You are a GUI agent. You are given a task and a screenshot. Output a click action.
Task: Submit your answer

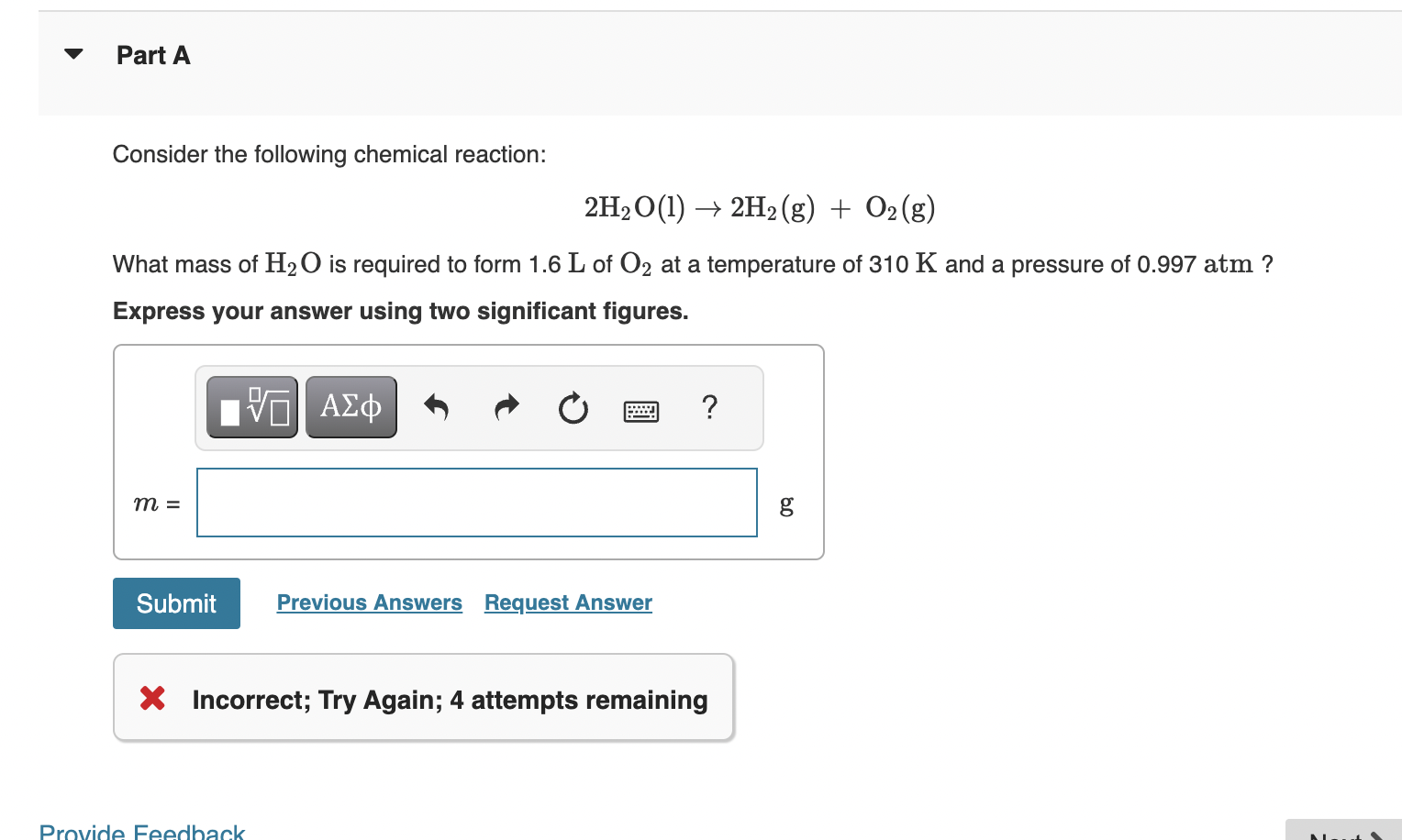tap(175, 602)
